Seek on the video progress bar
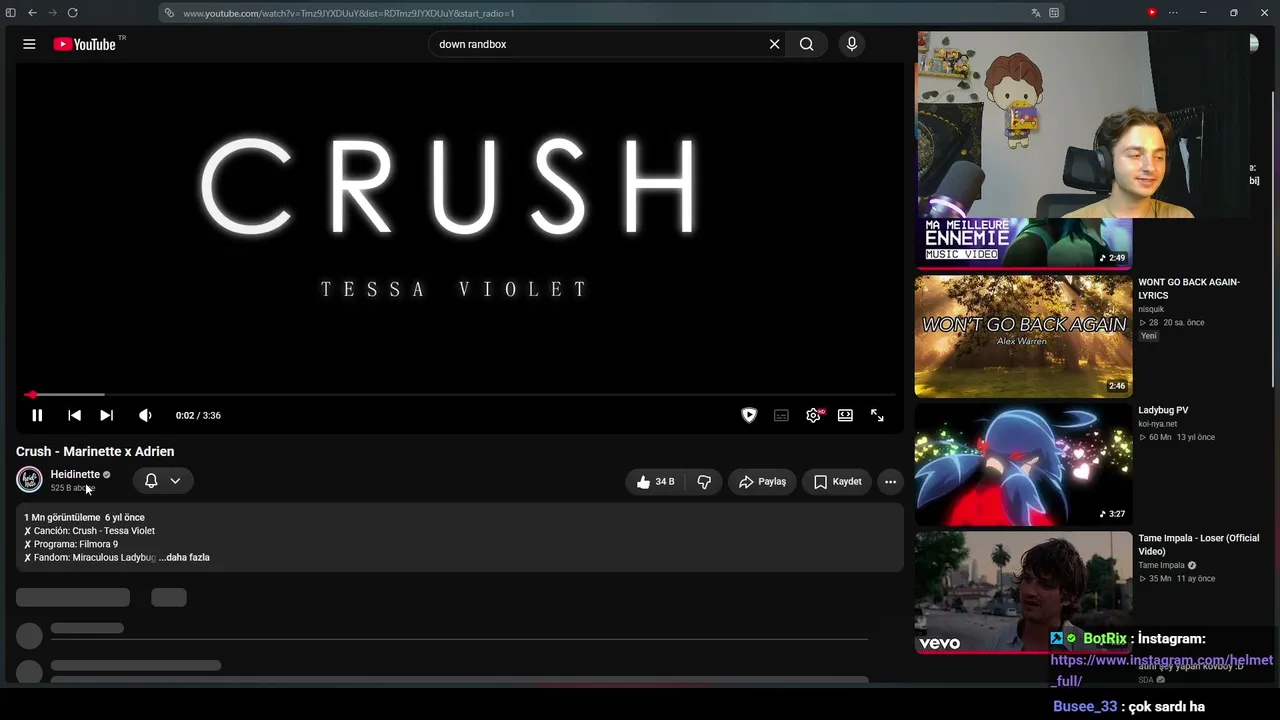The image size is (1280, 720). (460, 395)
